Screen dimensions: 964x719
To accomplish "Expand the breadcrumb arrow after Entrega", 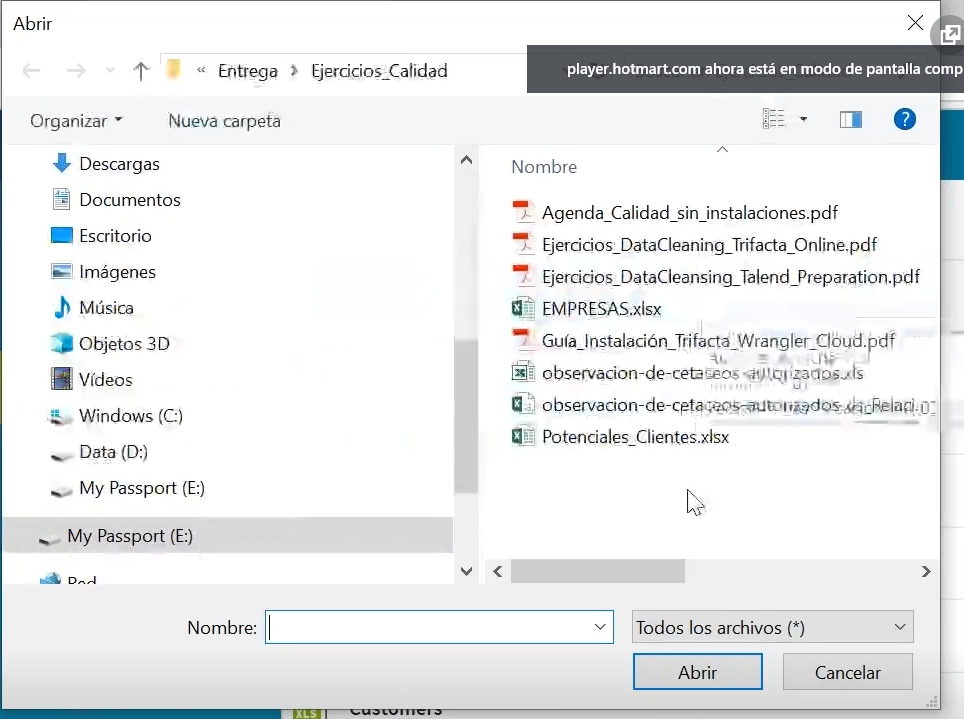I will [x=294, y=71].
